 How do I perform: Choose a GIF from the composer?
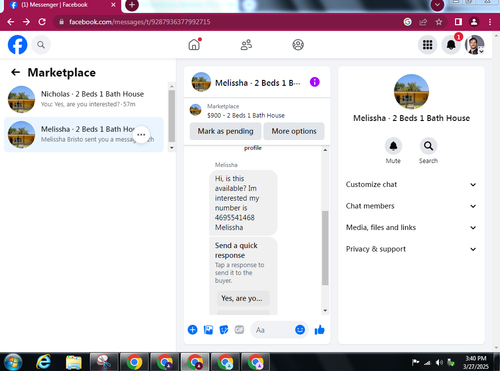pyautogui.click(x=239, y=330)
